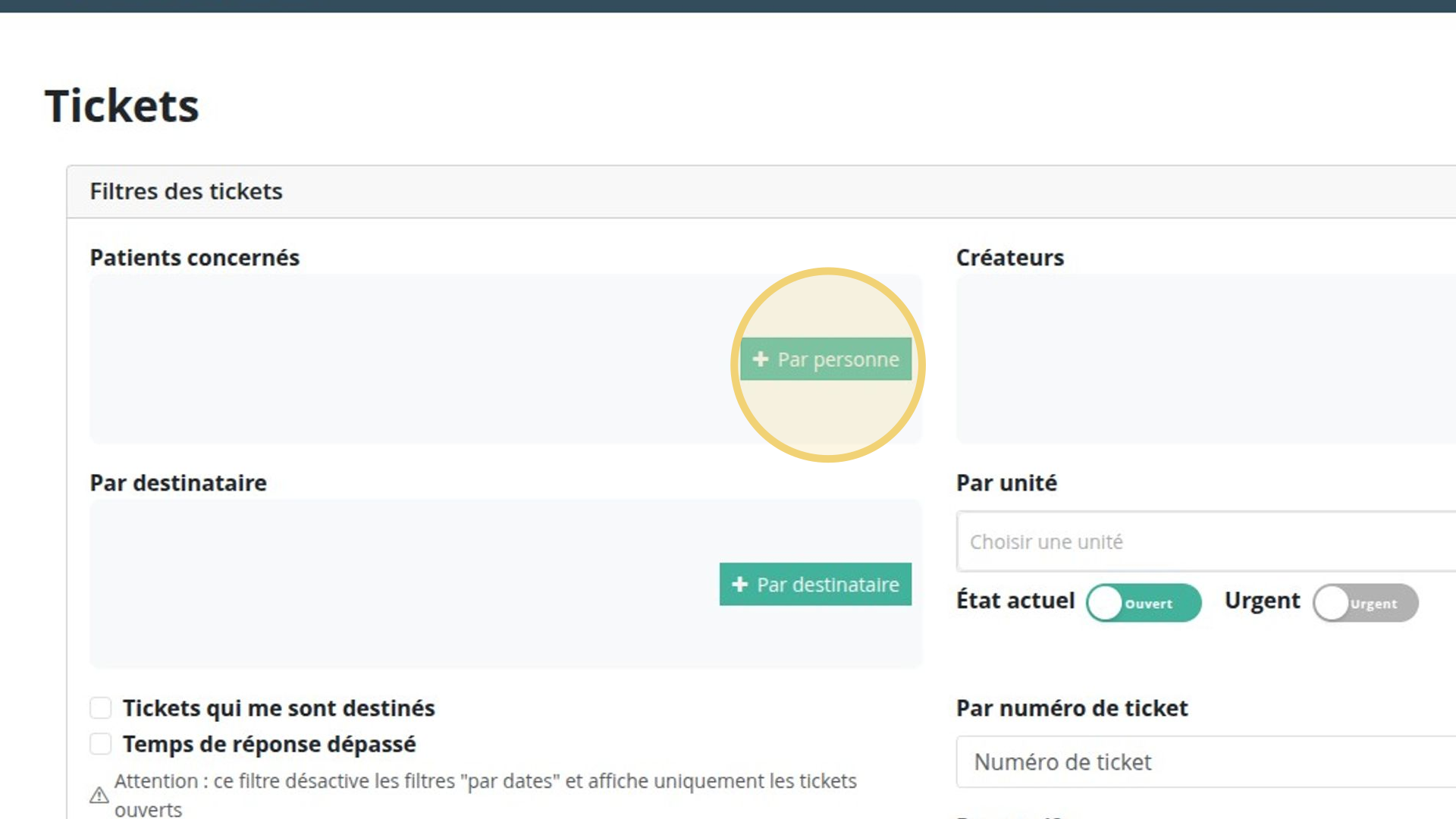Check 'Temps de réponse dépassé'
Image resolution: width=1456 pixels, height=819 pixels.
tap(101, 744)
